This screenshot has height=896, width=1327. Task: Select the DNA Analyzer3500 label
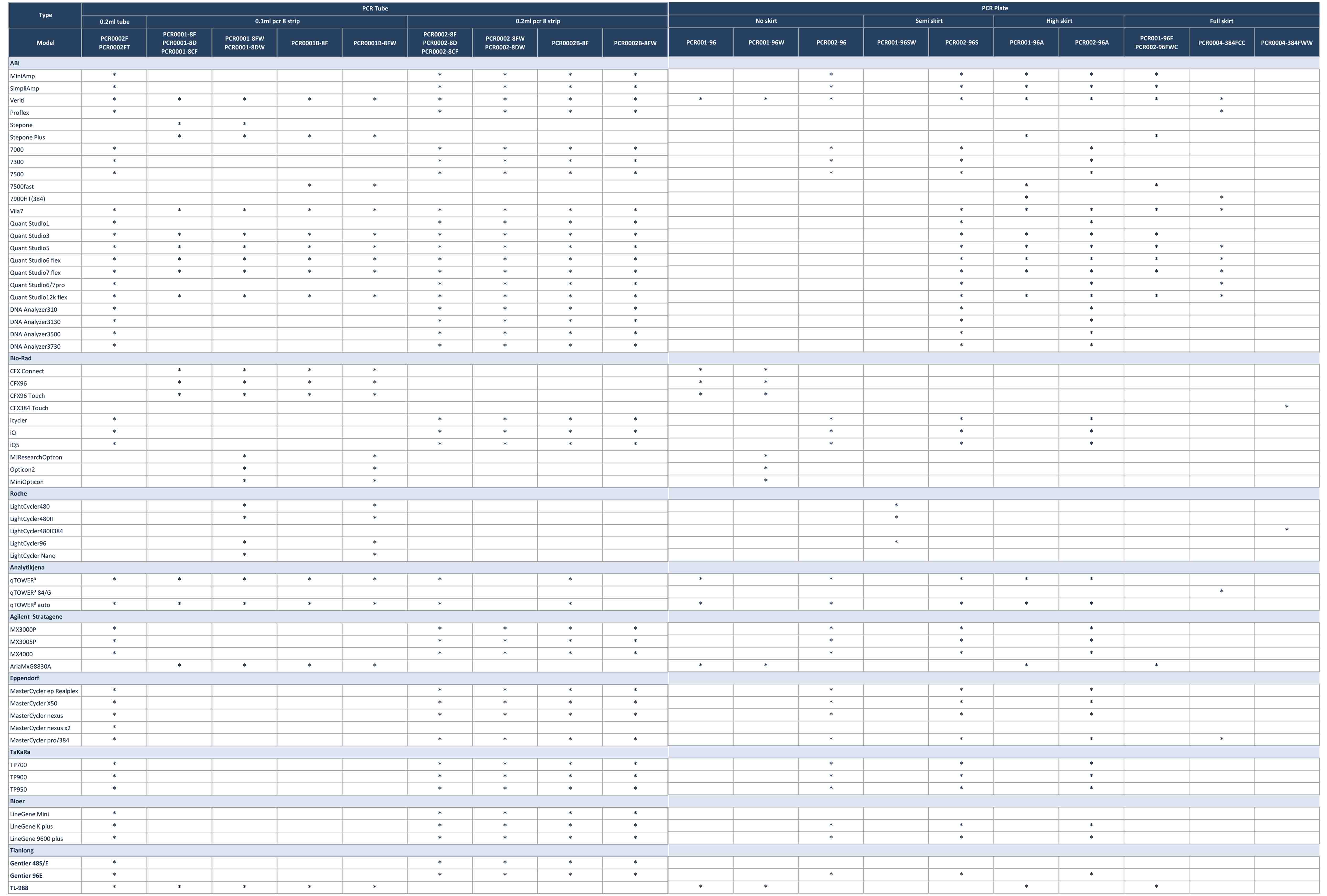coord(35,334)
